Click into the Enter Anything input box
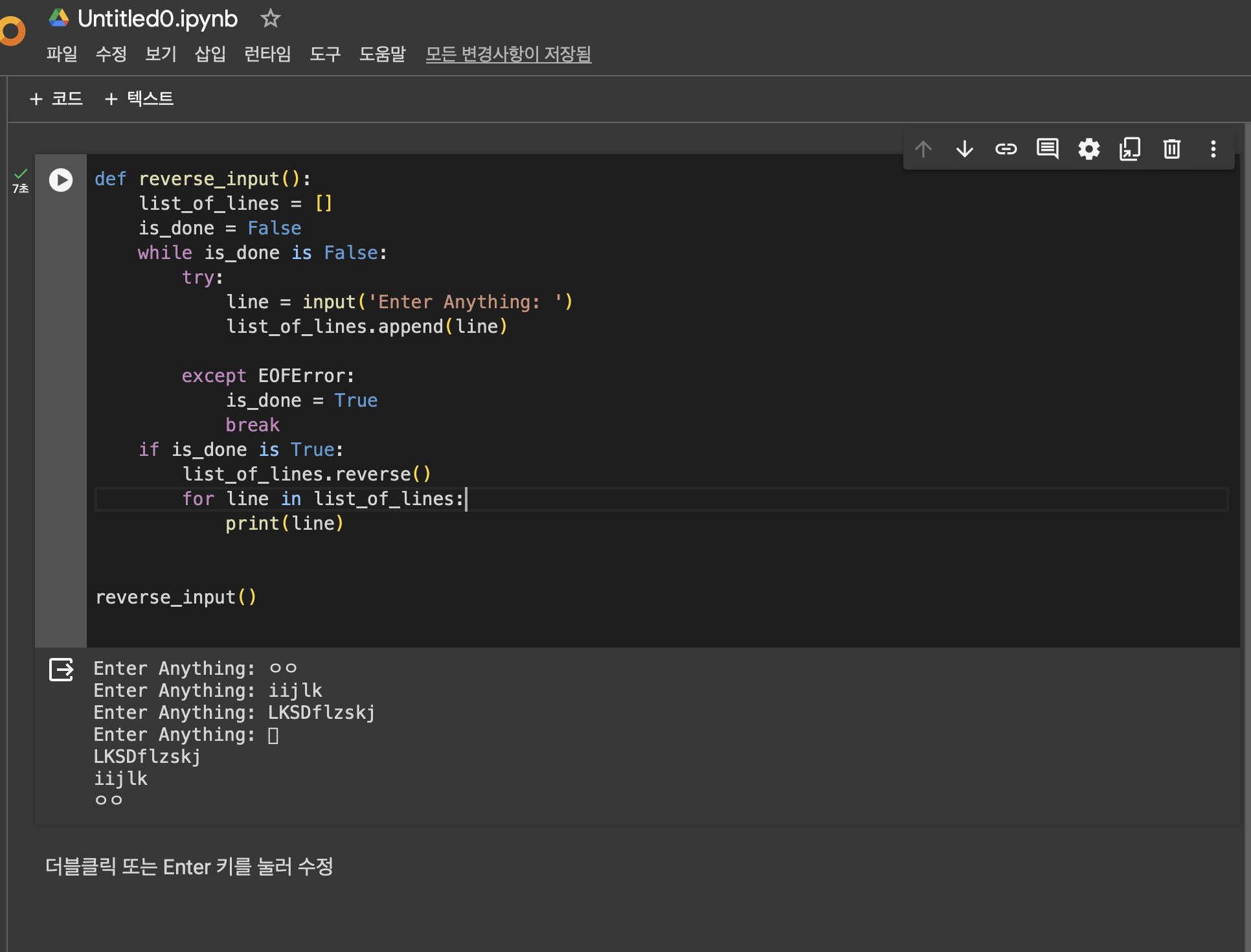 coord(273,736)
